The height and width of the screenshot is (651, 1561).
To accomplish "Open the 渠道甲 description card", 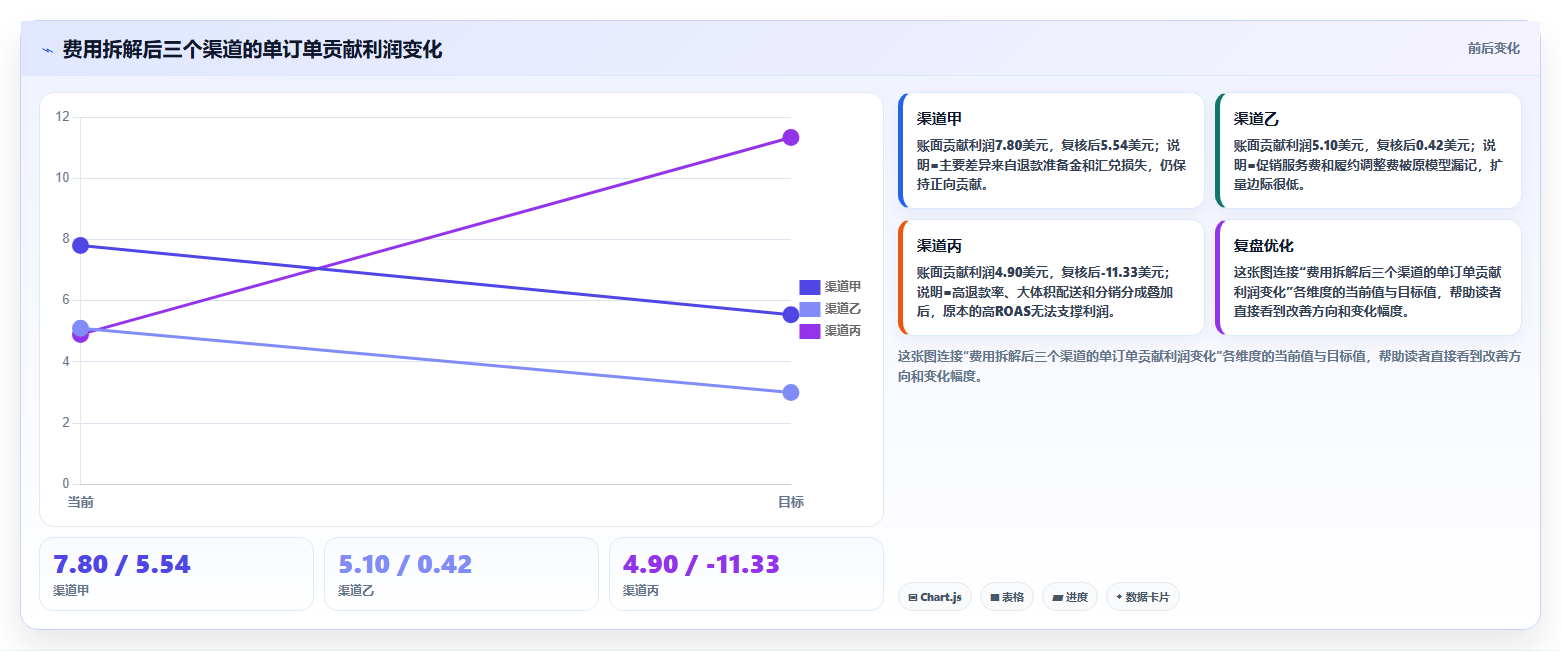I will pos(1051,150).
